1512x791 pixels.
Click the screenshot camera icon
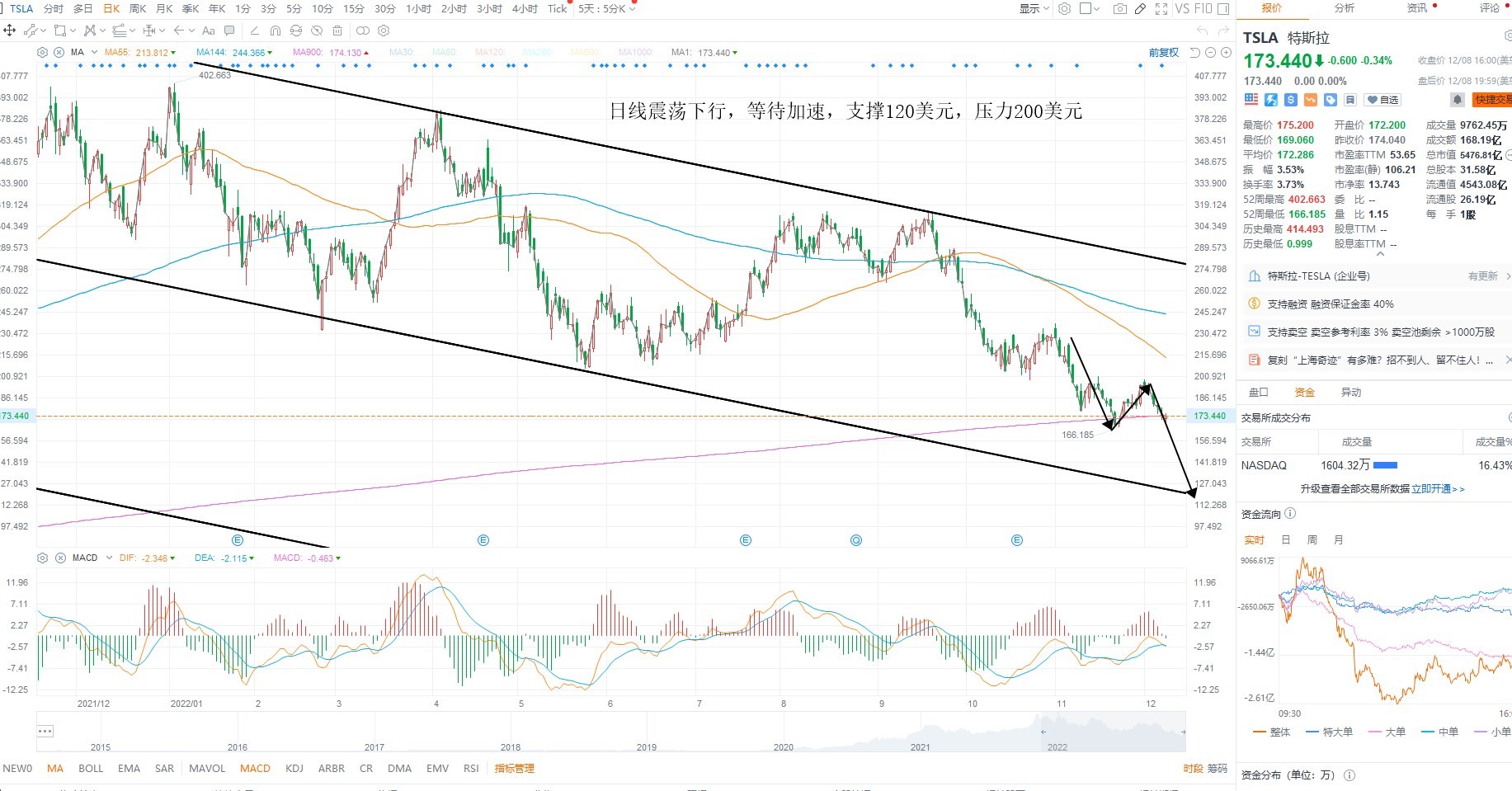tap(1119, 9)
